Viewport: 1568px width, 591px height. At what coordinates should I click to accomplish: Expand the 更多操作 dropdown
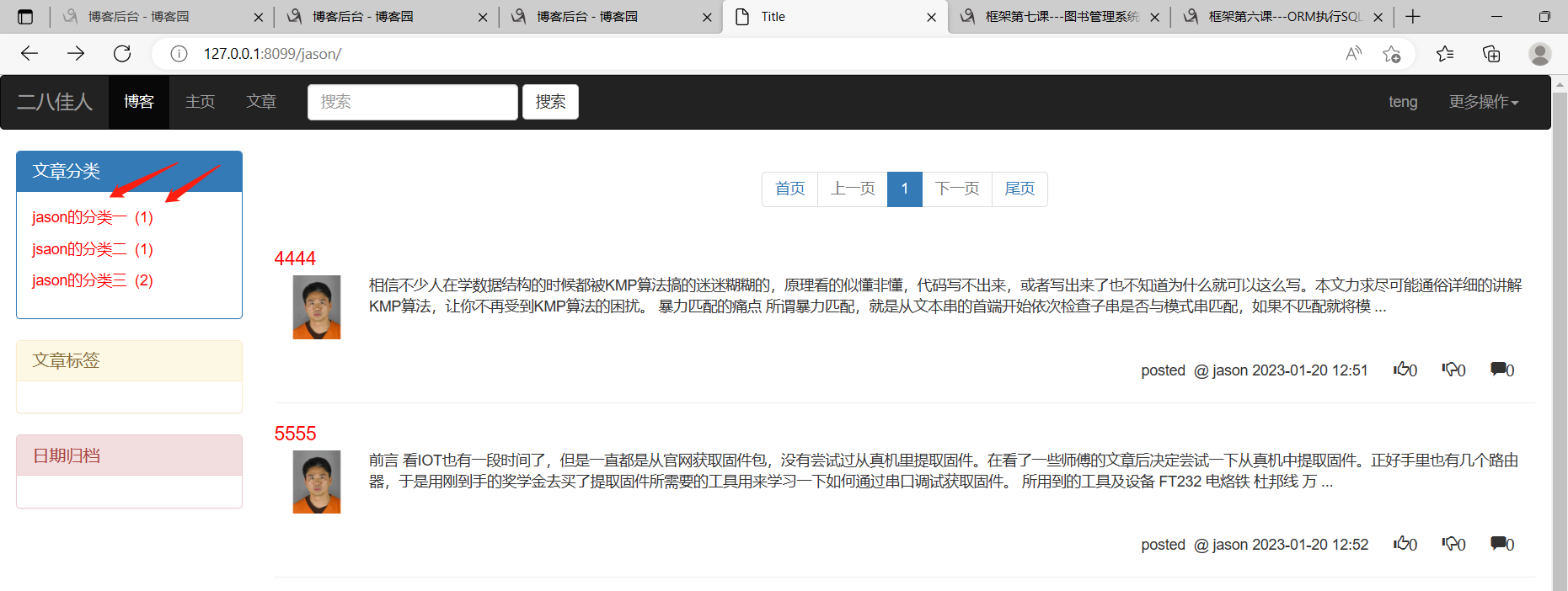coord(1483,102)
